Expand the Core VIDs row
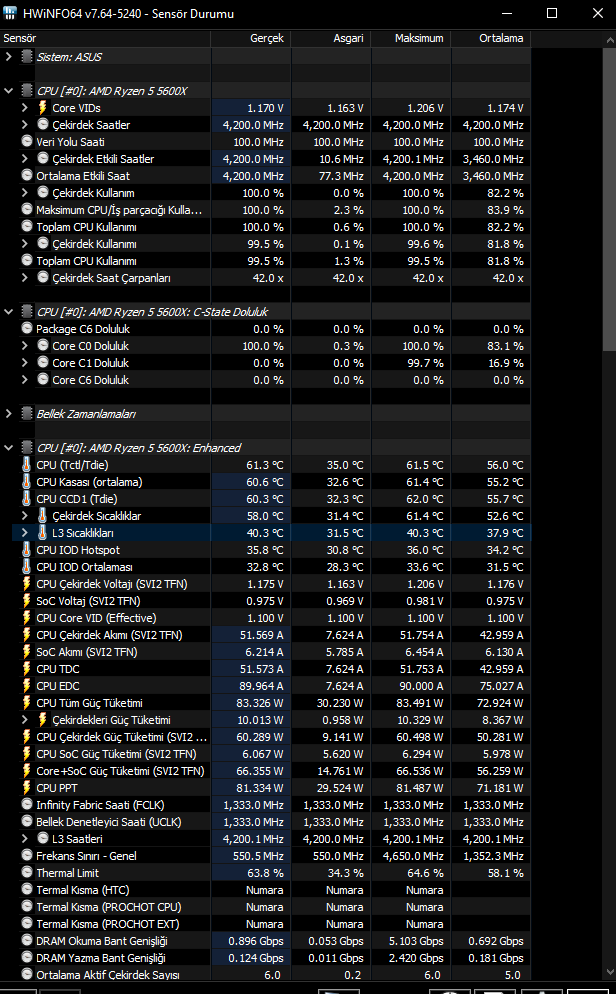Viewport: 616px width, 994px height. (x=25, y=108)
